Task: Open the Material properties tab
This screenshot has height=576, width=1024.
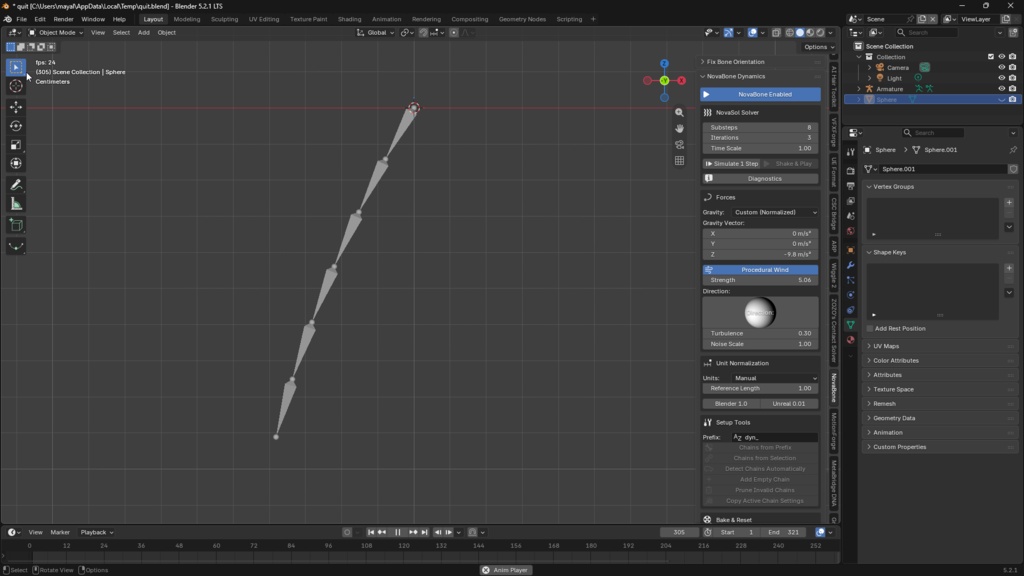Action: tap(850, 340)
